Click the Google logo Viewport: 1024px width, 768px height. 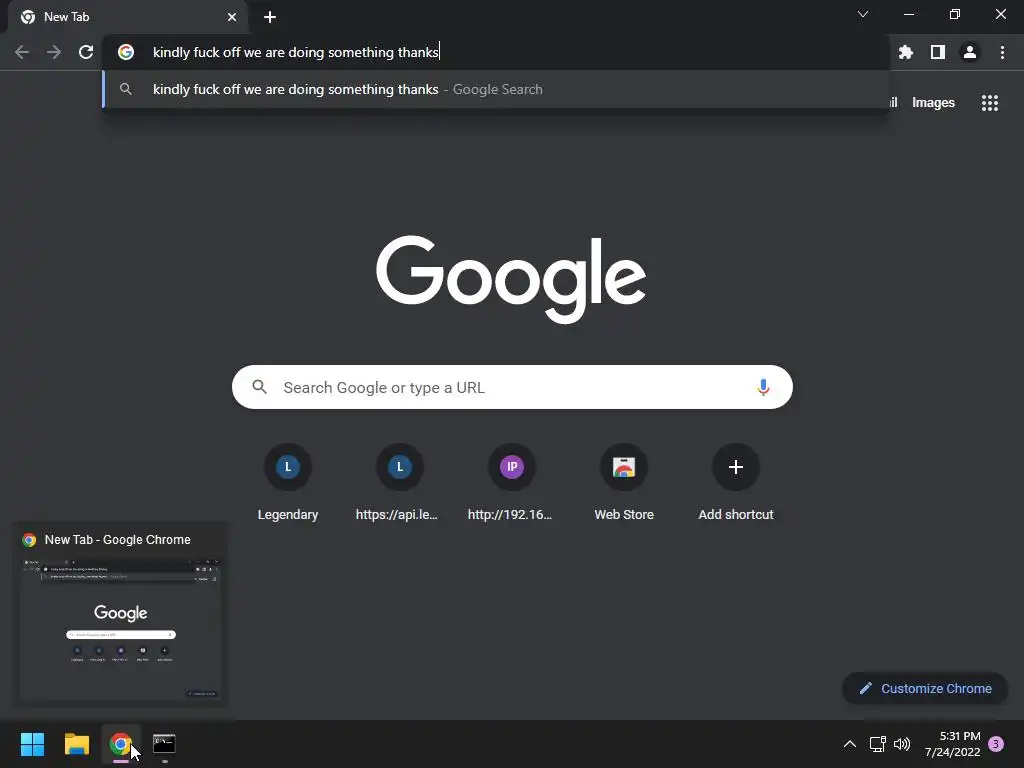(511, 280)
